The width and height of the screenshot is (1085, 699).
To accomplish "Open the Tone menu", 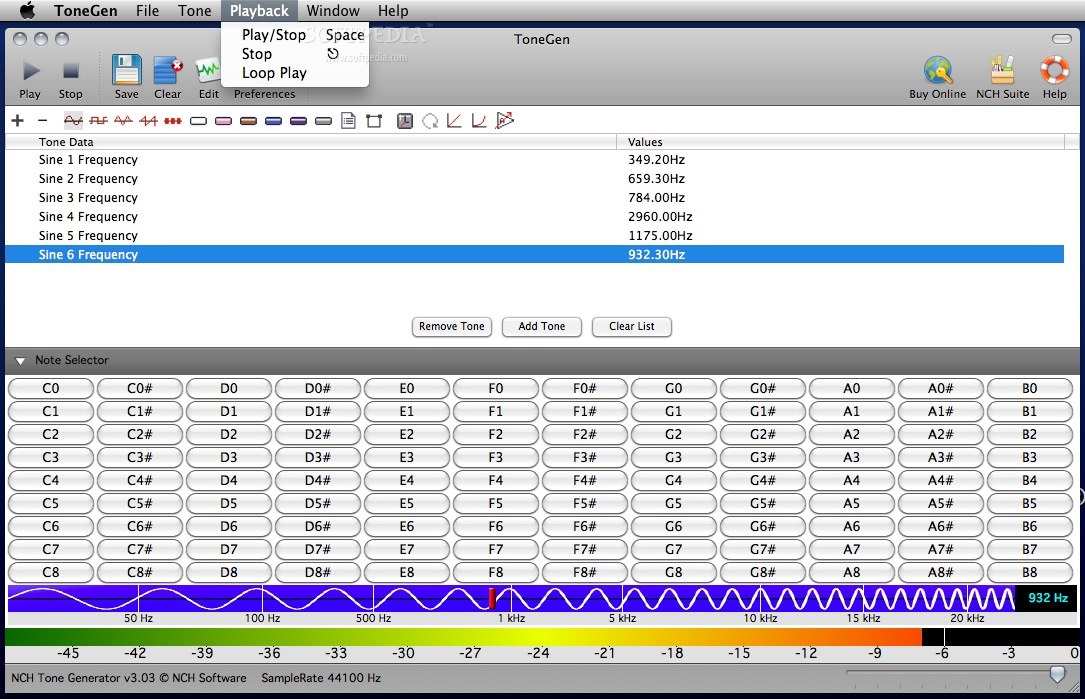I will 194,11.
